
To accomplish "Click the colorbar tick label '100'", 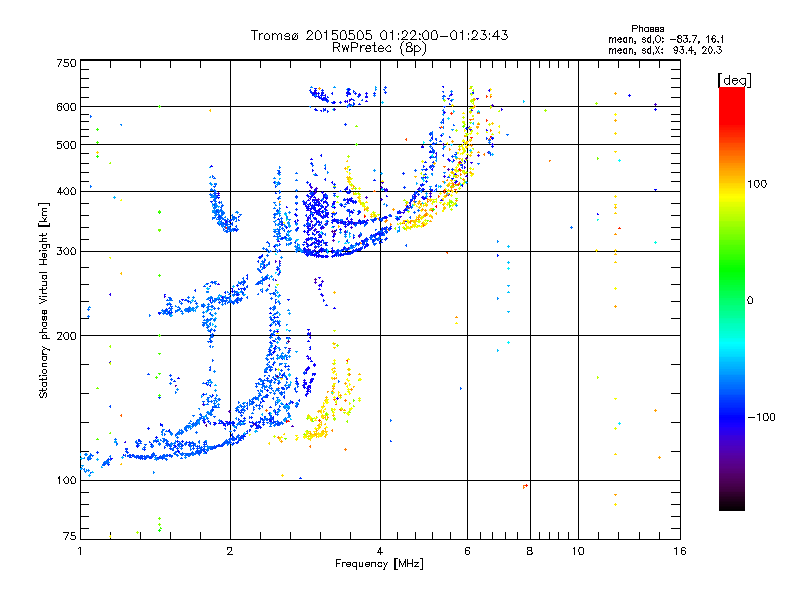I will tap(757, 184).
